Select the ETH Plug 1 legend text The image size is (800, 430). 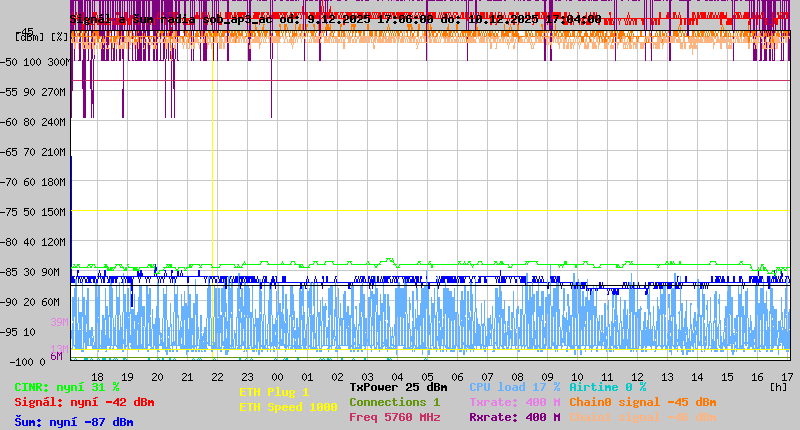pyautogui.click(x=274, y=392)
